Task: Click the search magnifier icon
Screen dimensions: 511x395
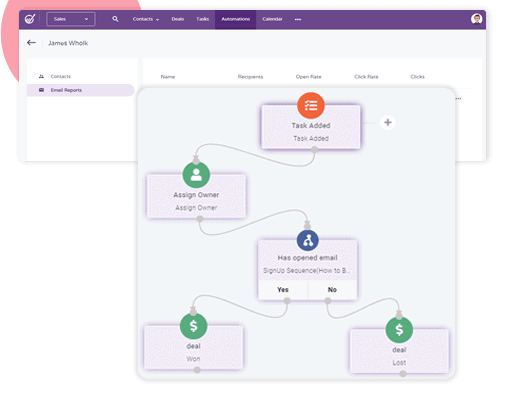Action: click(x=115, y=19)
